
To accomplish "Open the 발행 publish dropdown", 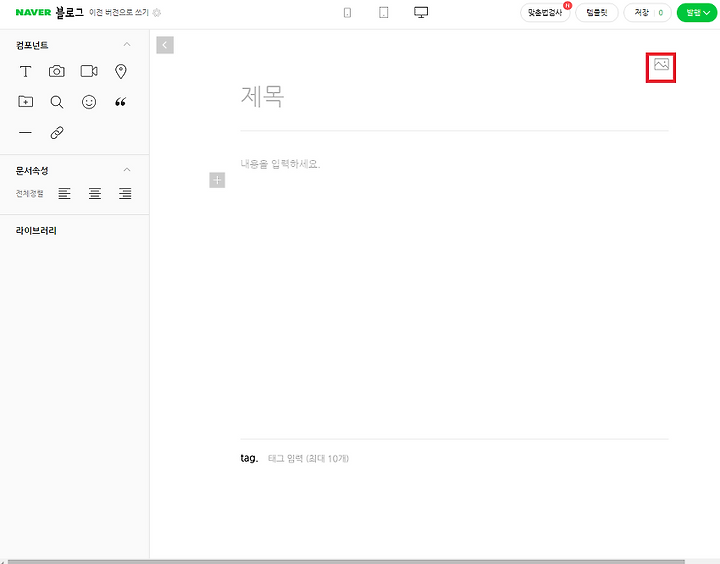I will (697, 13).
